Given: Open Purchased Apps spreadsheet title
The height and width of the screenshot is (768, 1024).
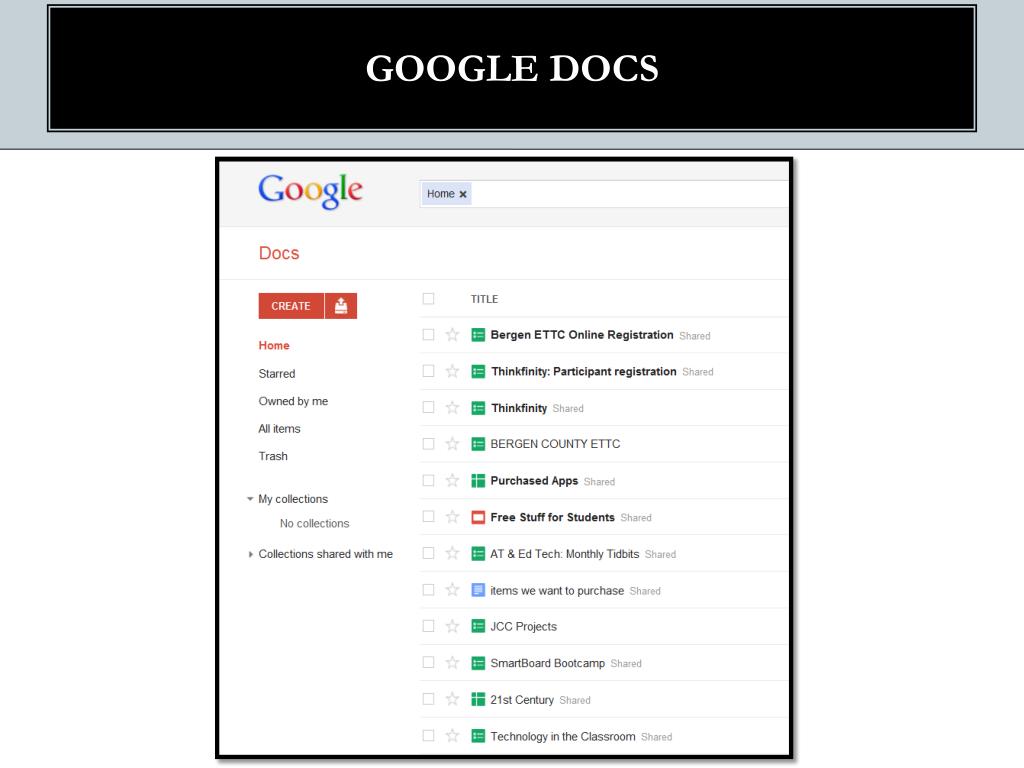Looking at the screenshot, I should [534, 481].
